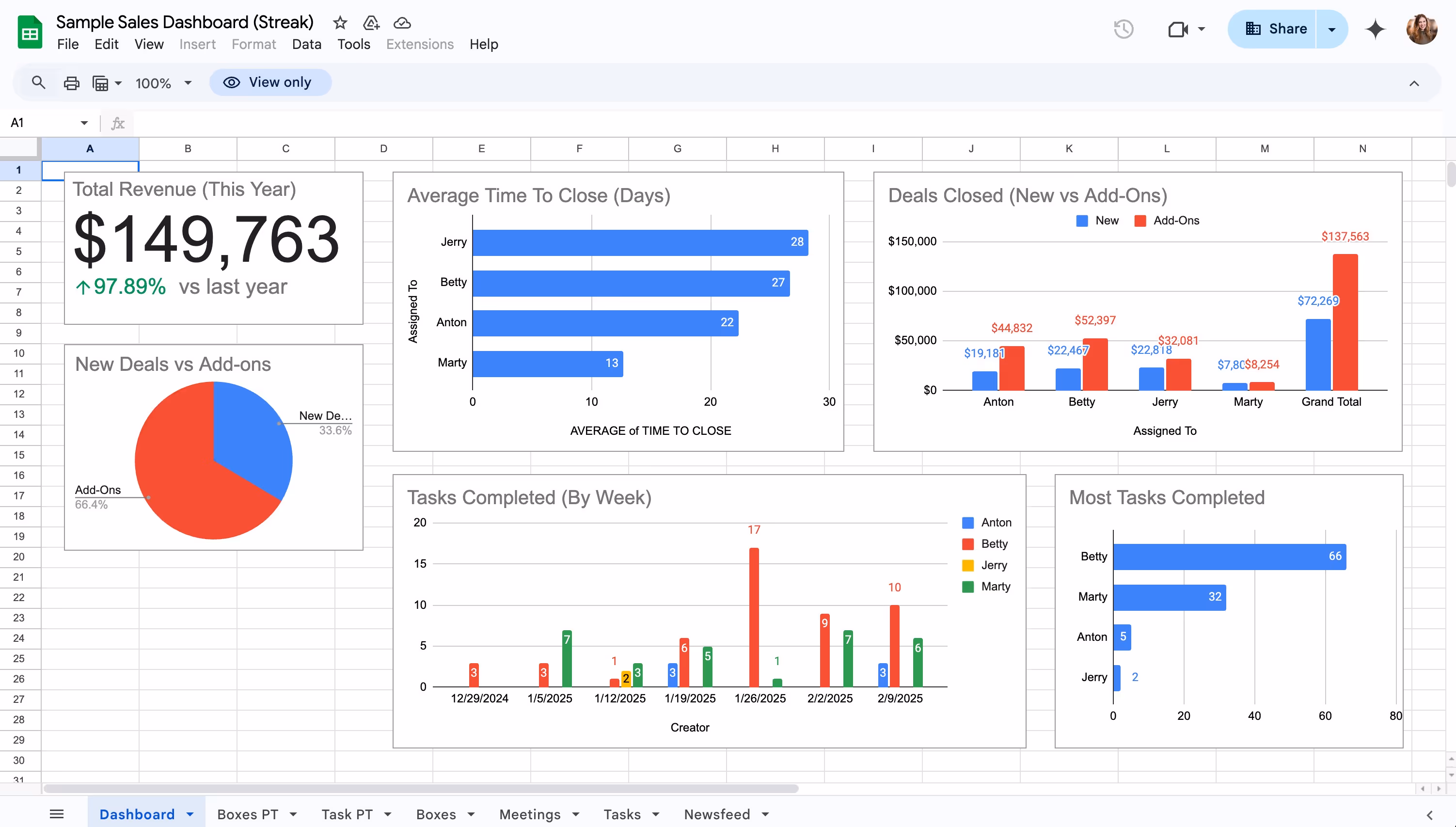Screen dimensions: 1456x827
Task: Click the red Add-Ons legend swatch
Action: pos(1139,221)
